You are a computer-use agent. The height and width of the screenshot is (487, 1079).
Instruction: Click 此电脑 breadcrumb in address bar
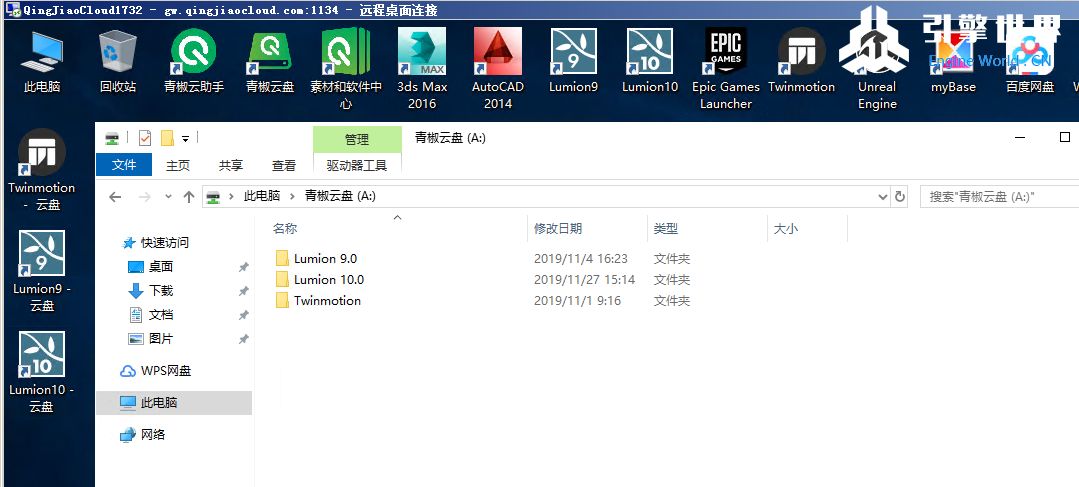click(262, 196)
